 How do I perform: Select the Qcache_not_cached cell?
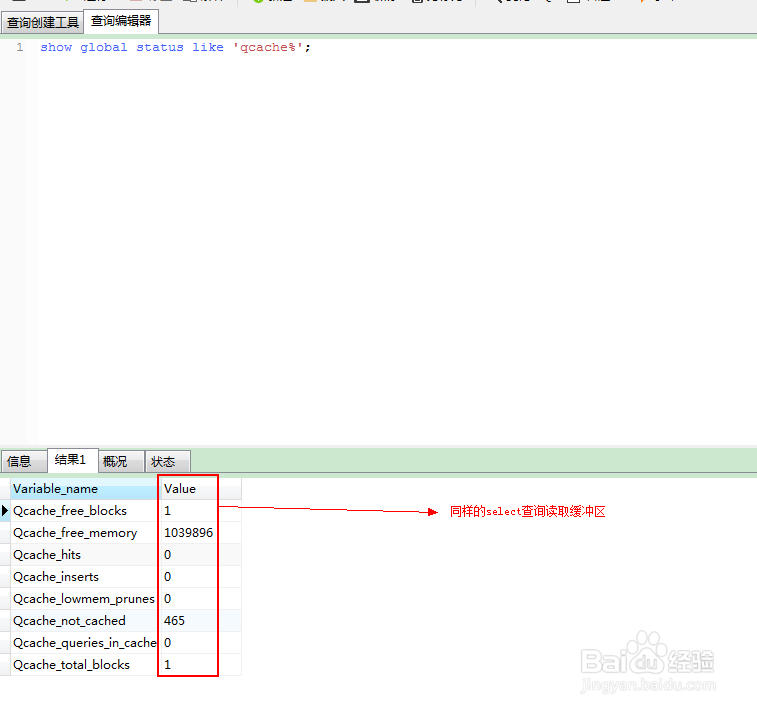click(x=85, y=621)
